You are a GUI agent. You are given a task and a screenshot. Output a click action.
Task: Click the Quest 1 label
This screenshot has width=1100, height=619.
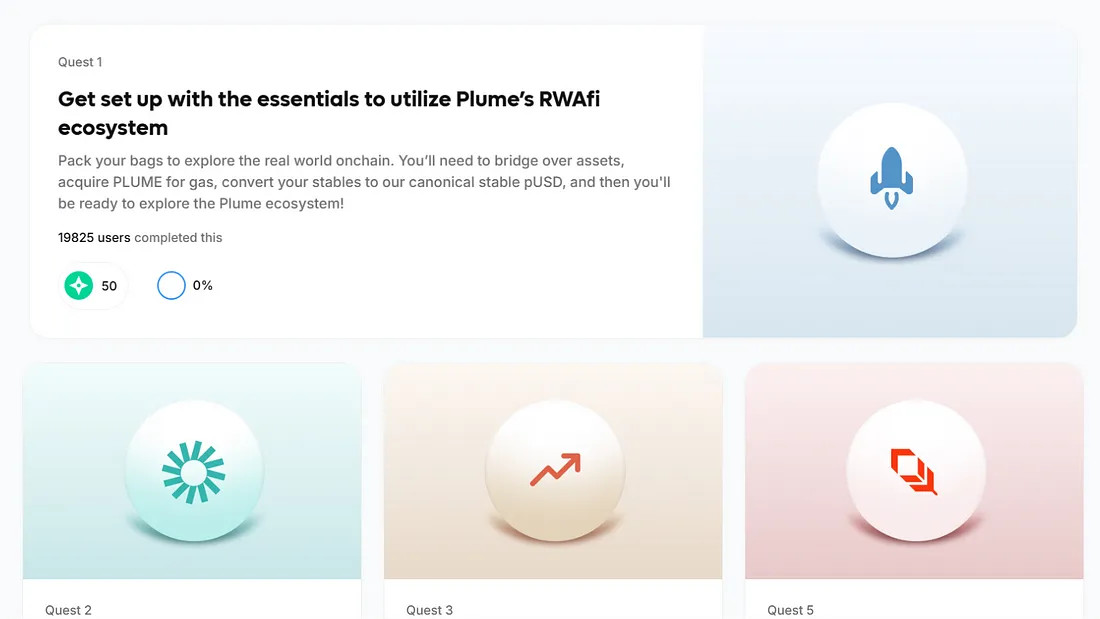tap(80, 62)
